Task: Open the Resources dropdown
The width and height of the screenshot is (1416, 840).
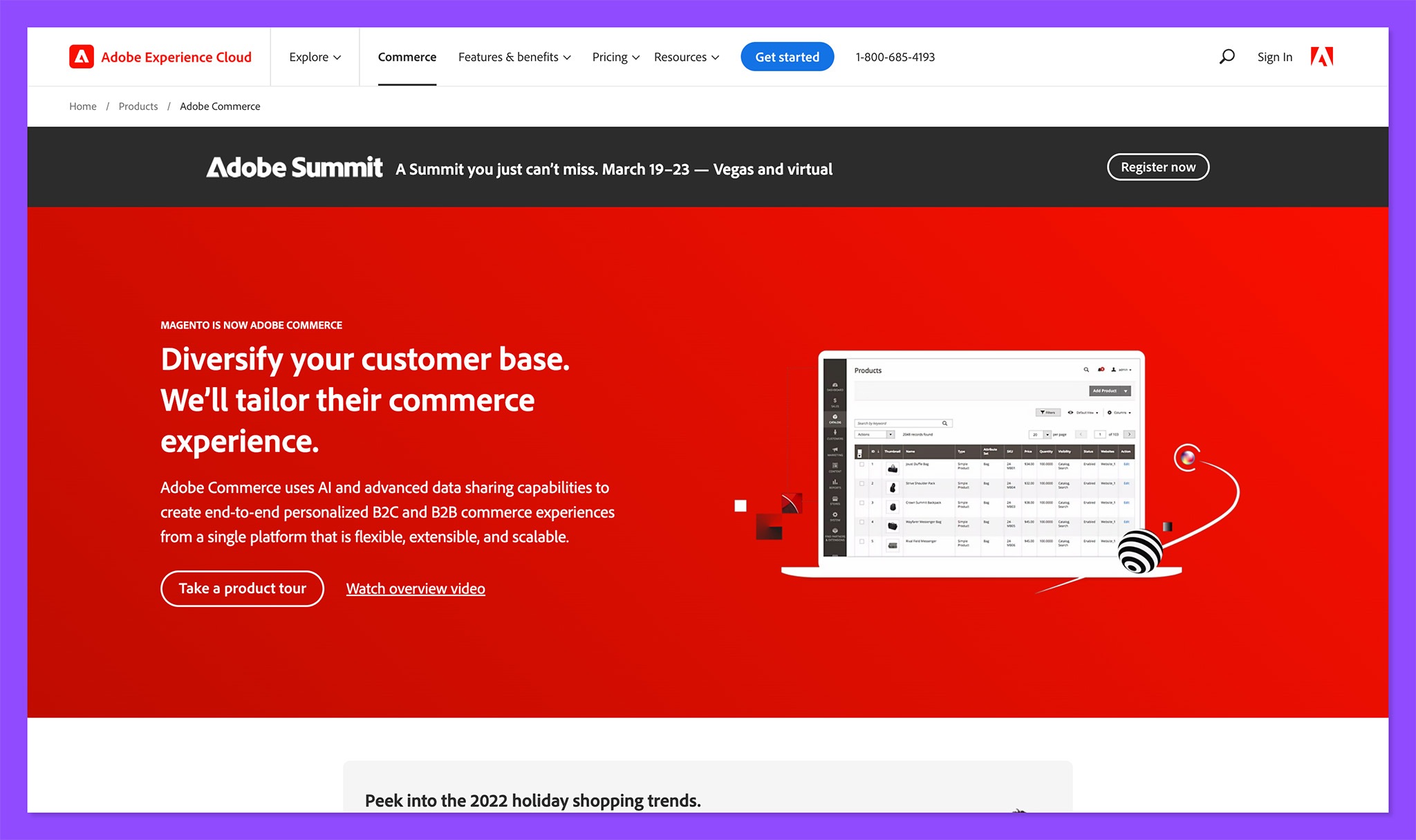Action: tap(687, 57)
